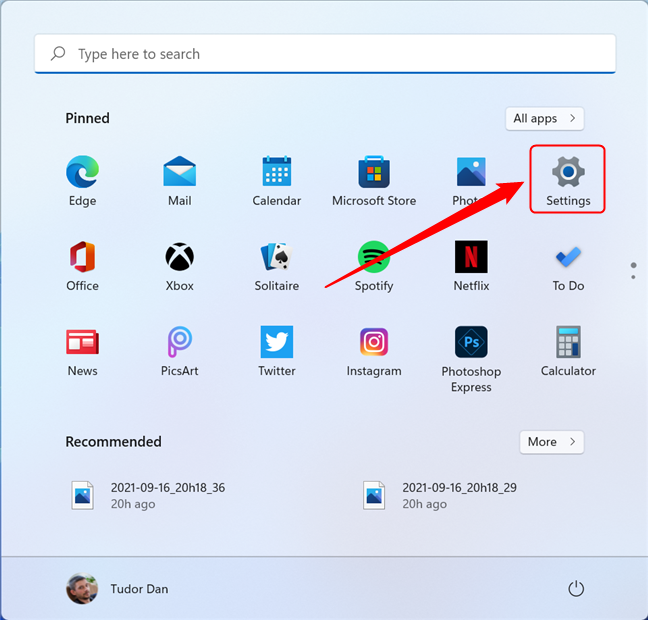Open Microsoft Store
This screenshot has height=620, width=648.
point(374,181)
